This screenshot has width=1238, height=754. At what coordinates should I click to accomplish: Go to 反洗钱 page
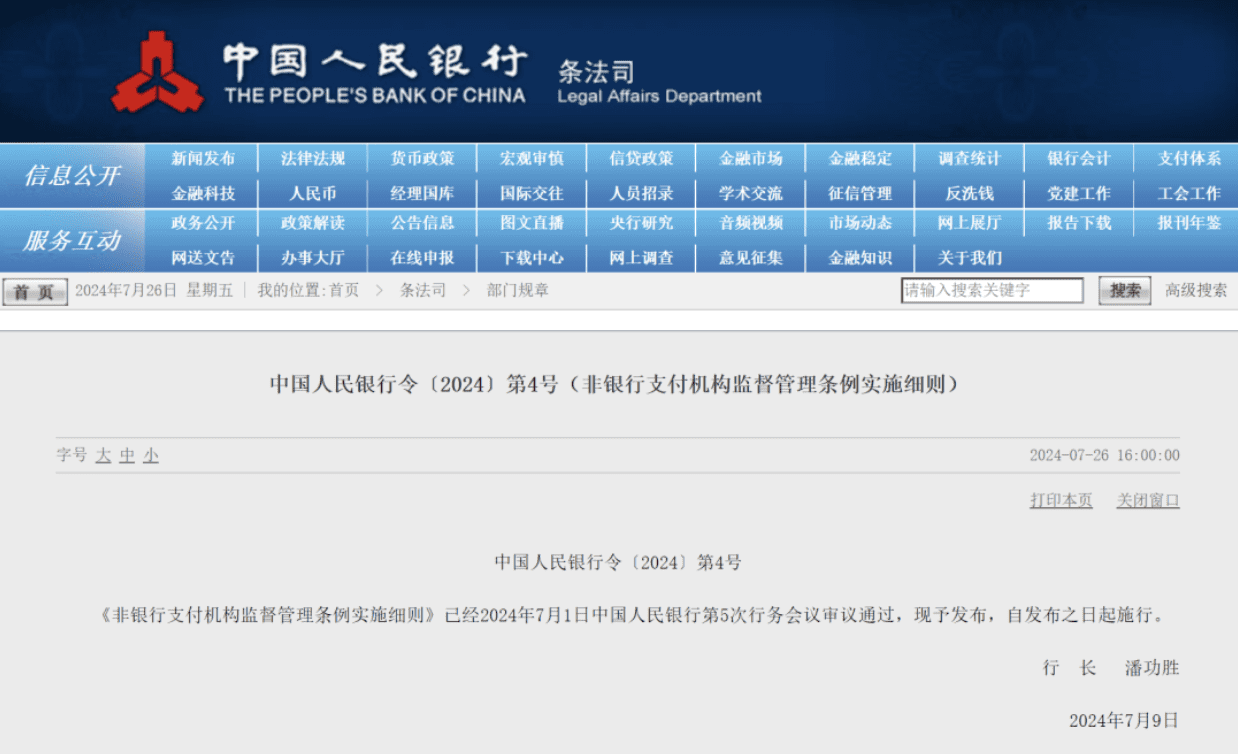click(x=969, y=194)
